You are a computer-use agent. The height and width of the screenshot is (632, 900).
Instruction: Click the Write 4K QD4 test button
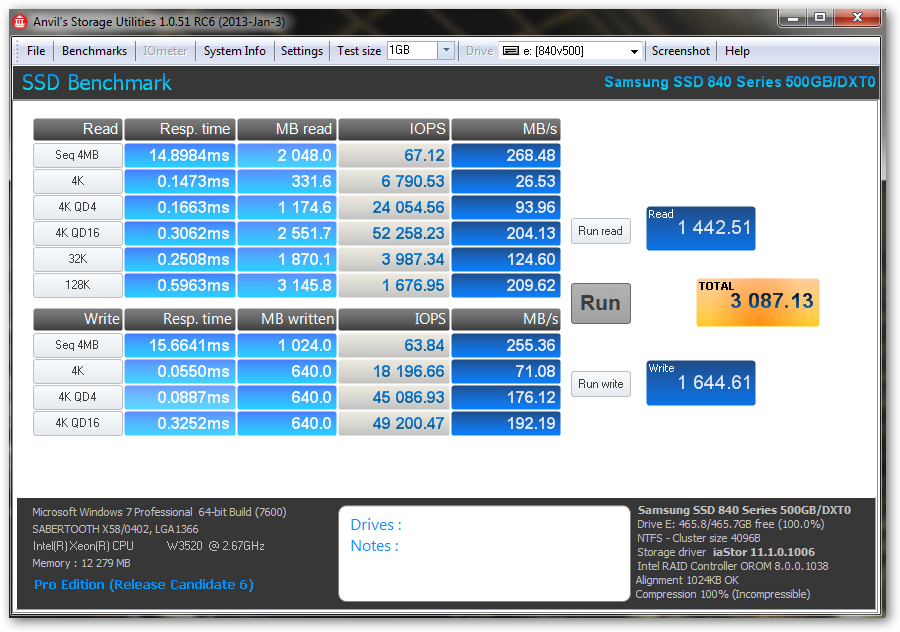click(x=77, y=397)
